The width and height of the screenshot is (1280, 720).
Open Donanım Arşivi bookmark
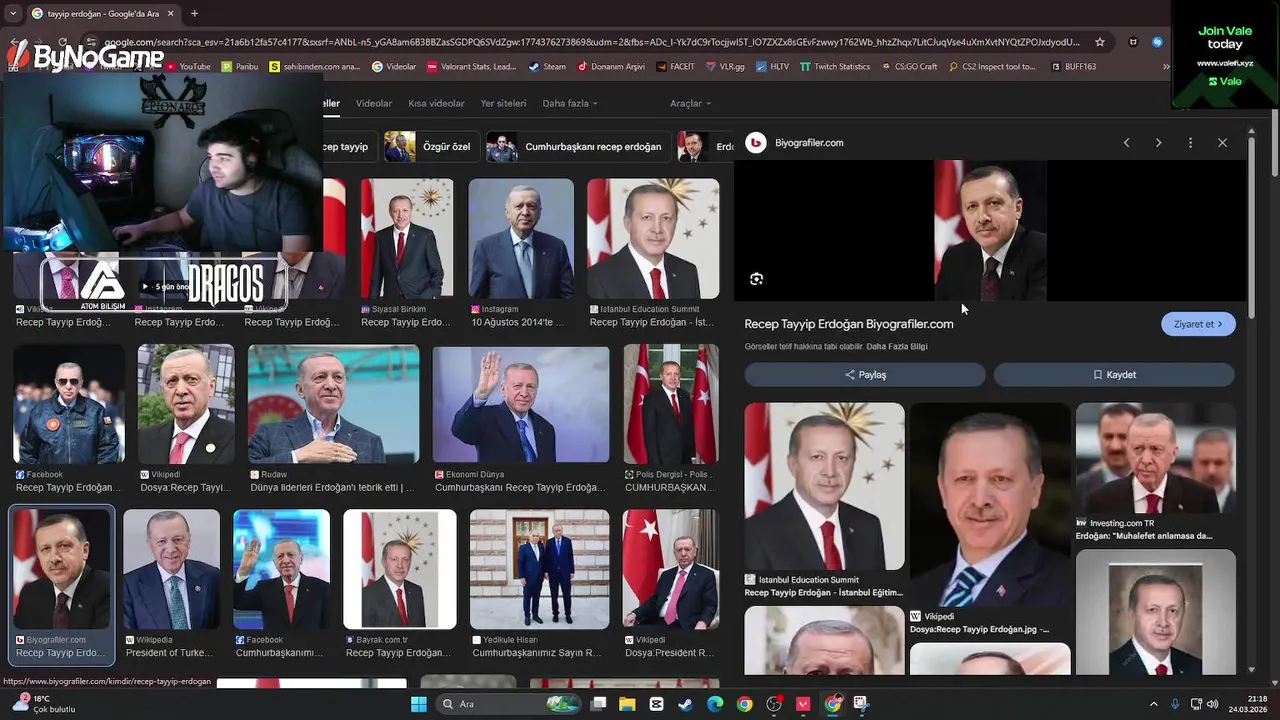610,67
